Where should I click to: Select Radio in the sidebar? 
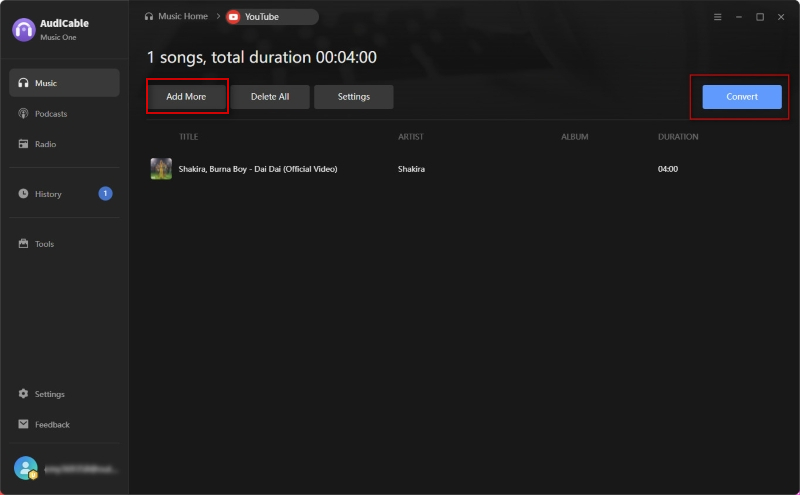64,144
